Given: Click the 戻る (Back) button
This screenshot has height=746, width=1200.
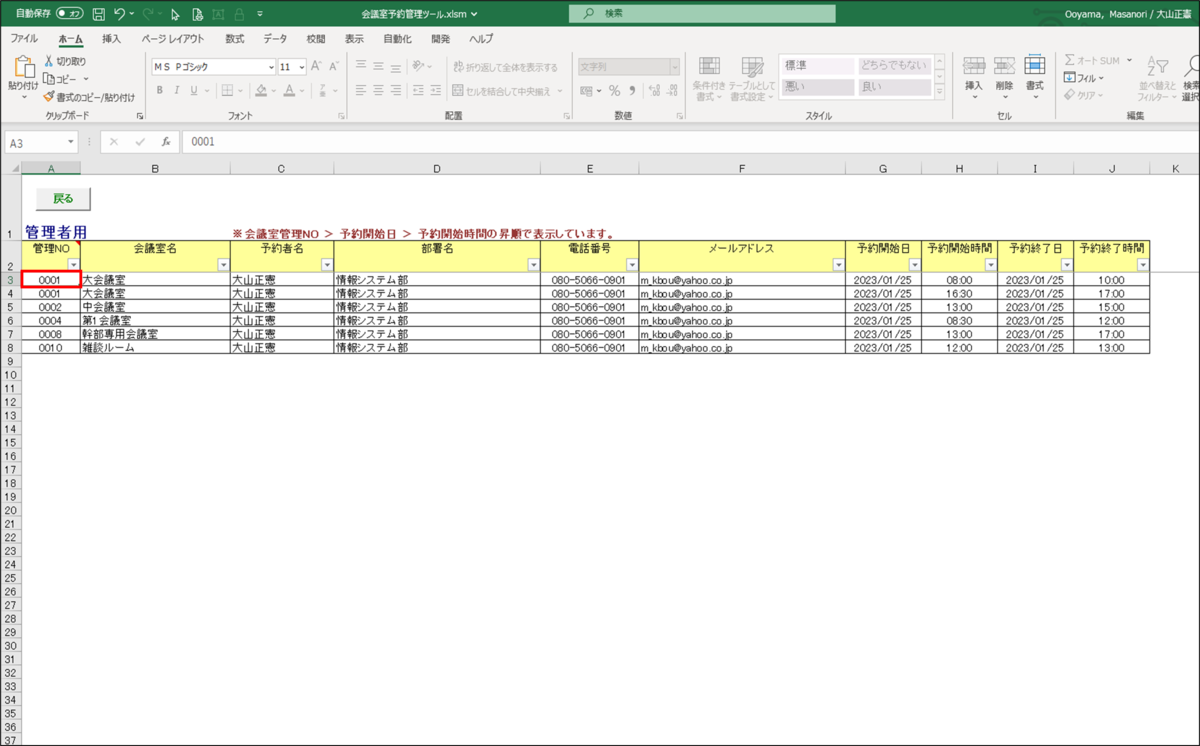Looking at the screenshot, I should (63, 198).
